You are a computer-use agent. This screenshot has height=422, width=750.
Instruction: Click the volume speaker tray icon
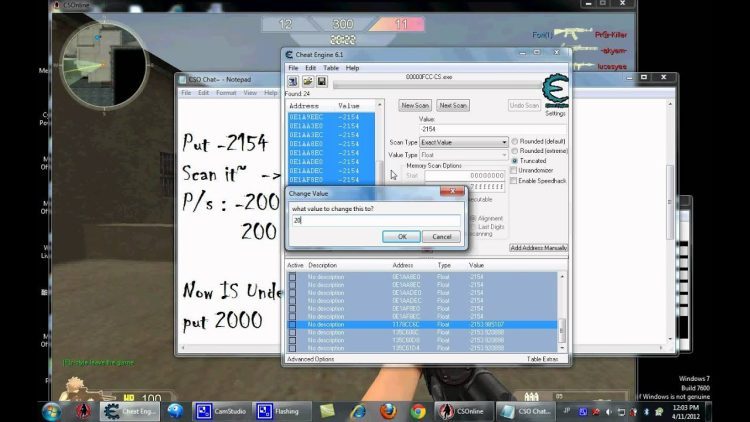tap(608, 411)
